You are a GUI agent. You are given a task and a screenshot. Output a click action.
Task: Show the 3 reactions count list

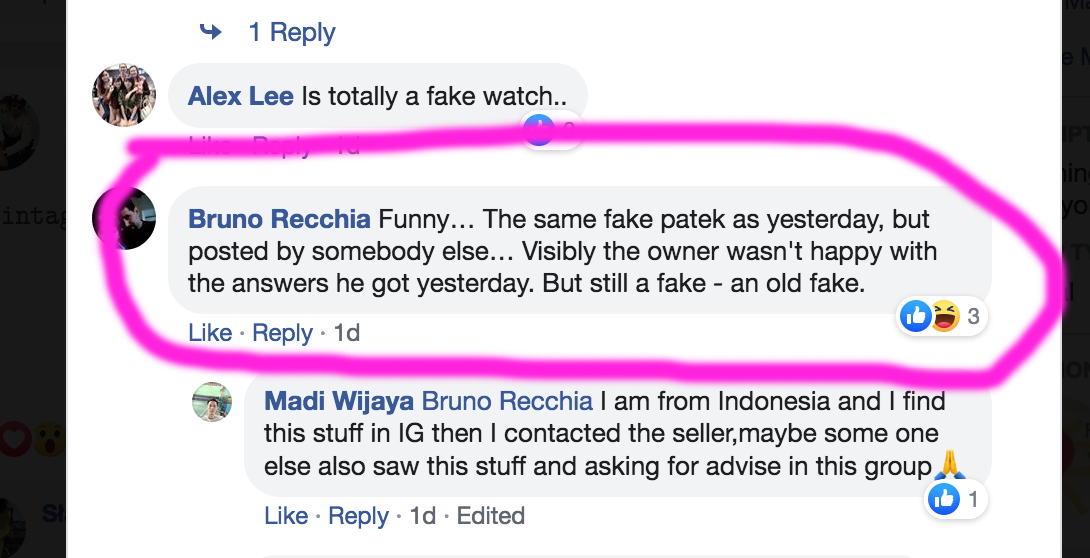point(973,318)
